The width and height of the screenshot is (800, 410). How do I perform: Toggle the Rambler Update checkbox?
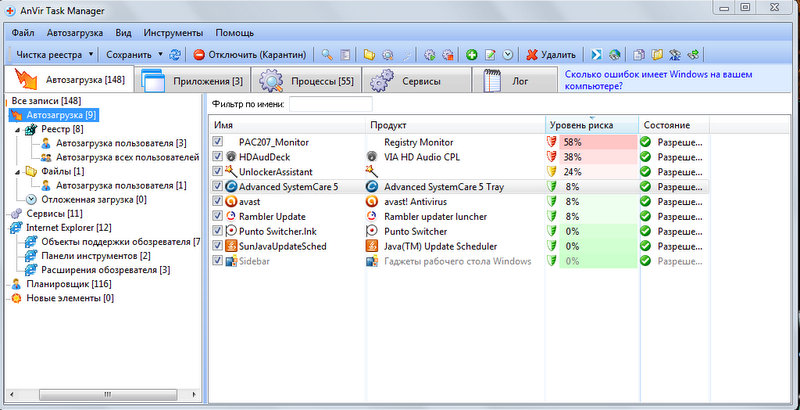coord(218,216)
